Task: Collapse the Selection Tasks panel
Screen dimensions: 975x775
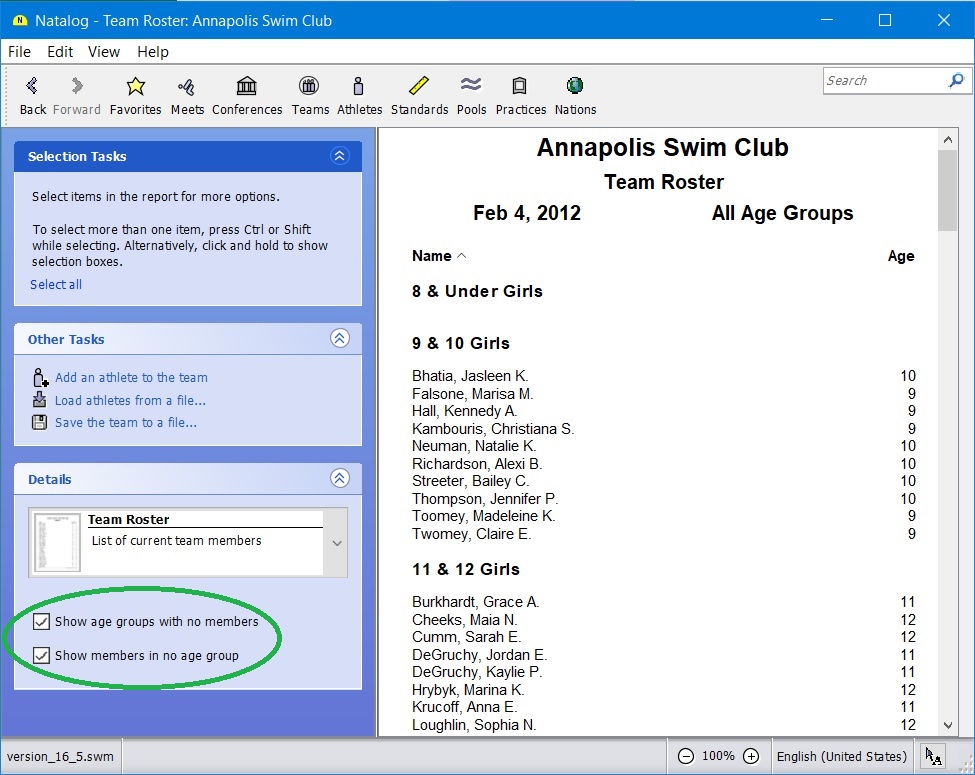Action: coord(339,156)
